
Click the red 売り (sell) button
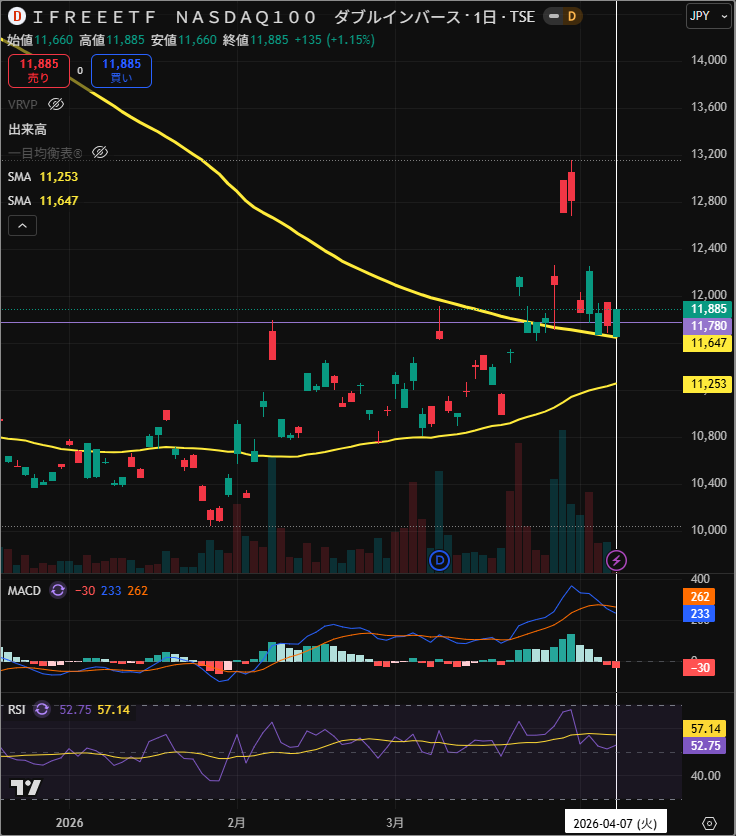point(38,70)
